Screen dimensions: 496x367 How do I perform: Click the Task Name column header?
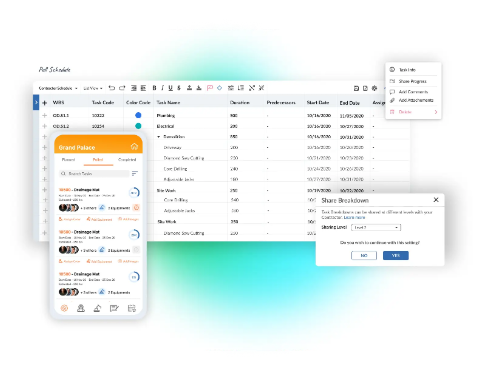168,103
